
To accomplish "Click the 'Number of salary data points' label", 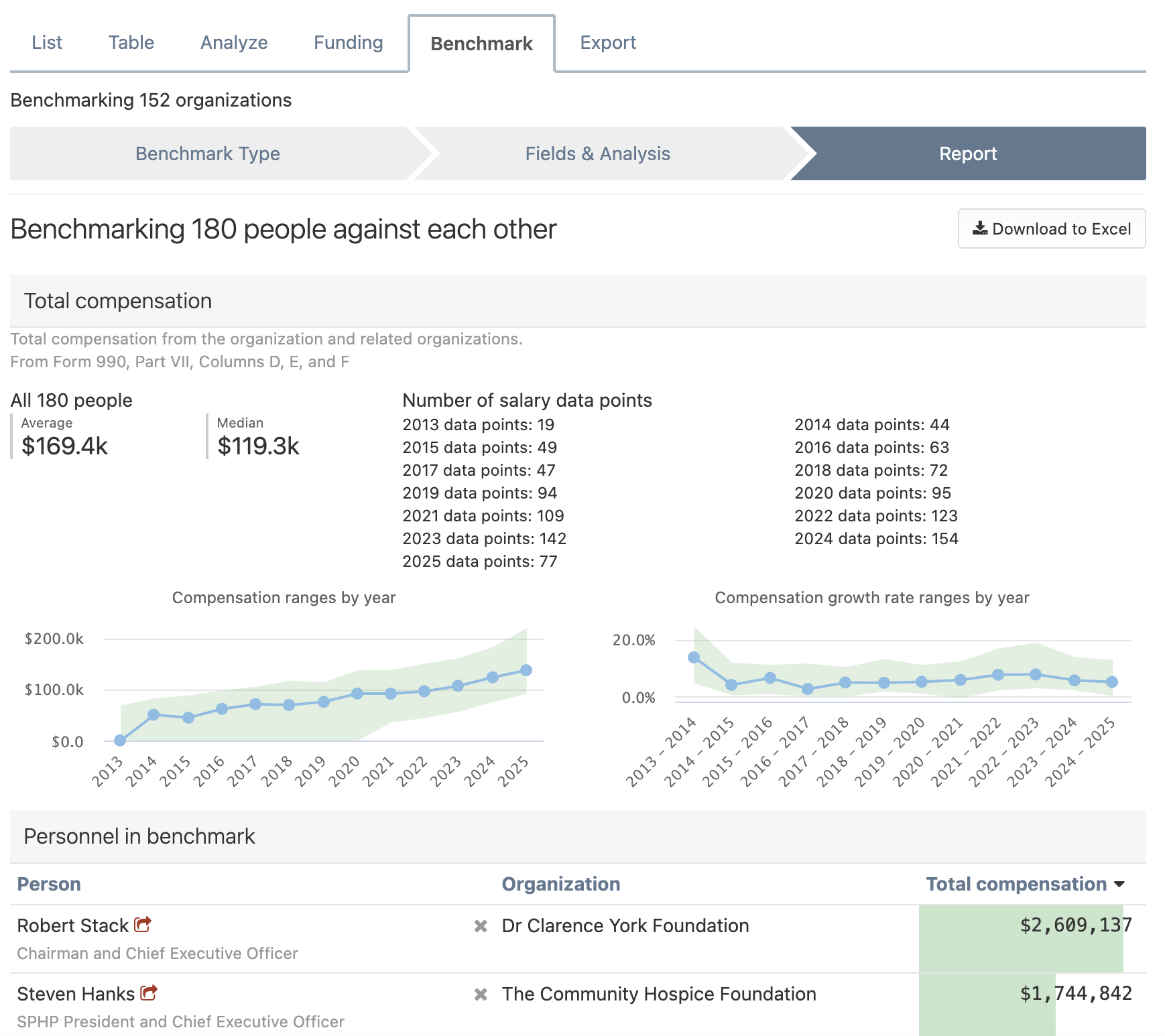I will pyautogui.click(x=528, y=401).
